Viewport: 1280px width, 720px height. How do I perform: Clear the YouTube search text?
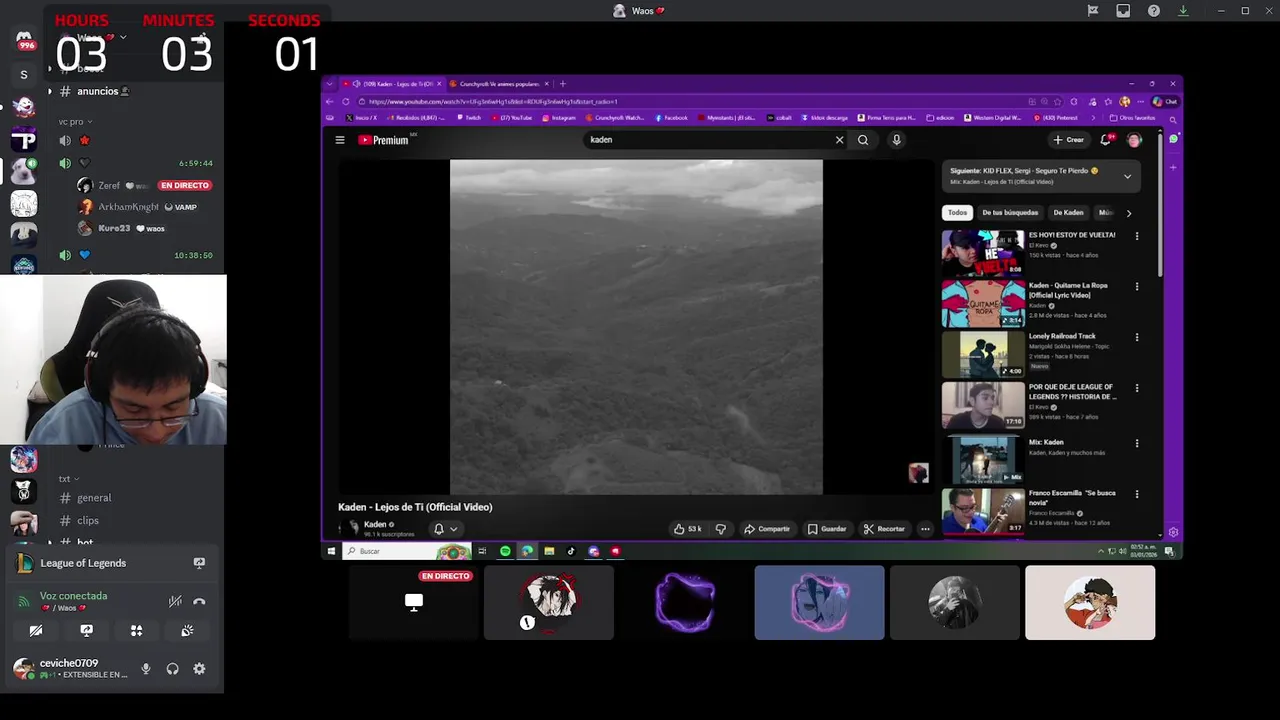pos(839,140)
